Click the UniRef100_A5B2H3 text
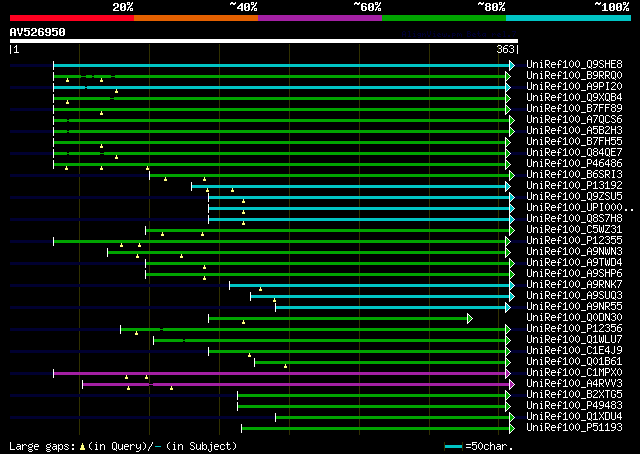The width and height of the screenshot is (640, 454). [x=574, y=130]
